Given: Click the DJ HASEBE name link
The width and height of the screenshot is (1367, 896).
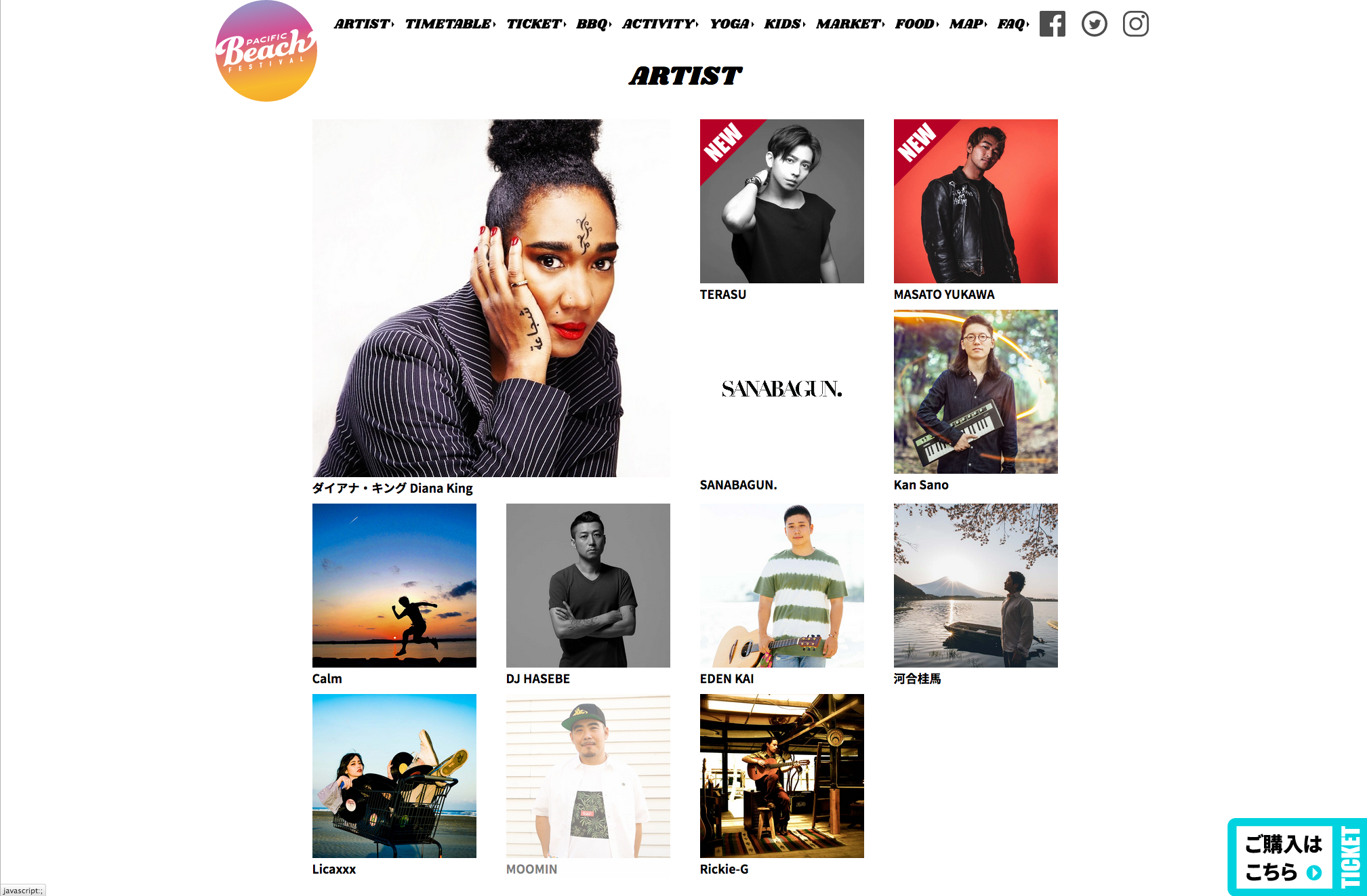Looking at the screenshot, I should [x=538, y=678].
